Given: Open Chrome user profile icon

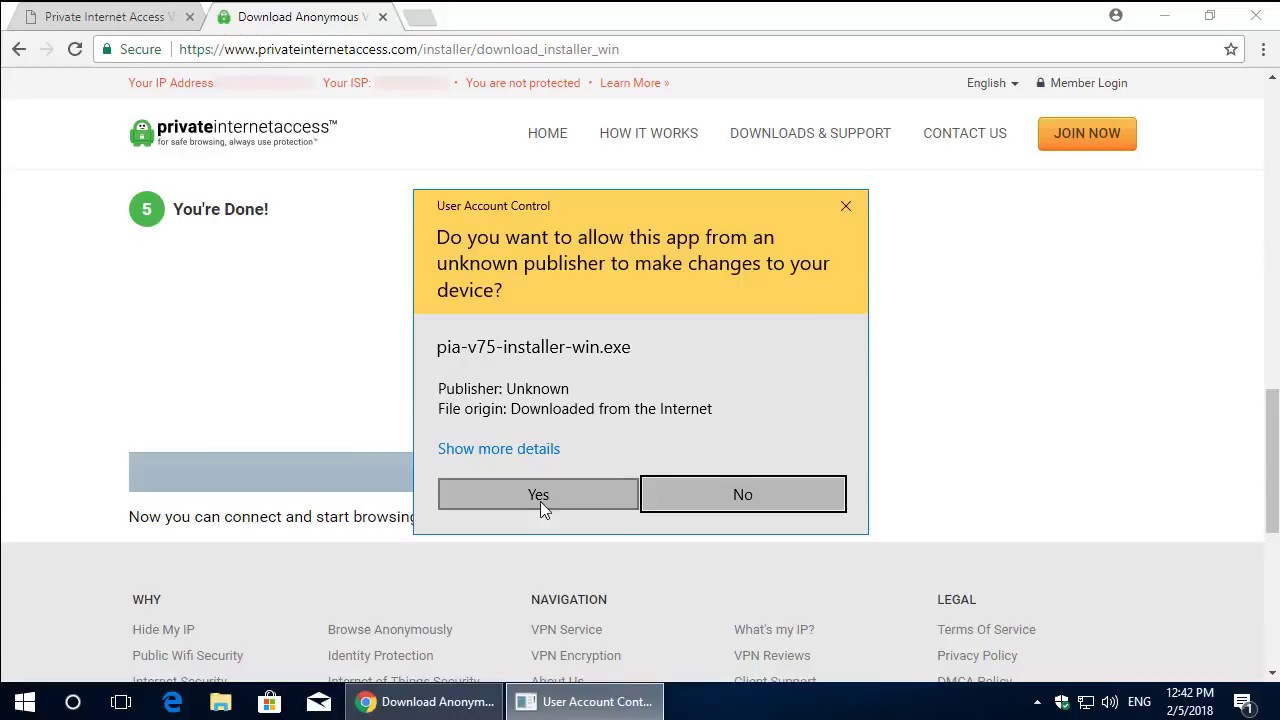Looking at the screenshot, I should [1116, 15].
